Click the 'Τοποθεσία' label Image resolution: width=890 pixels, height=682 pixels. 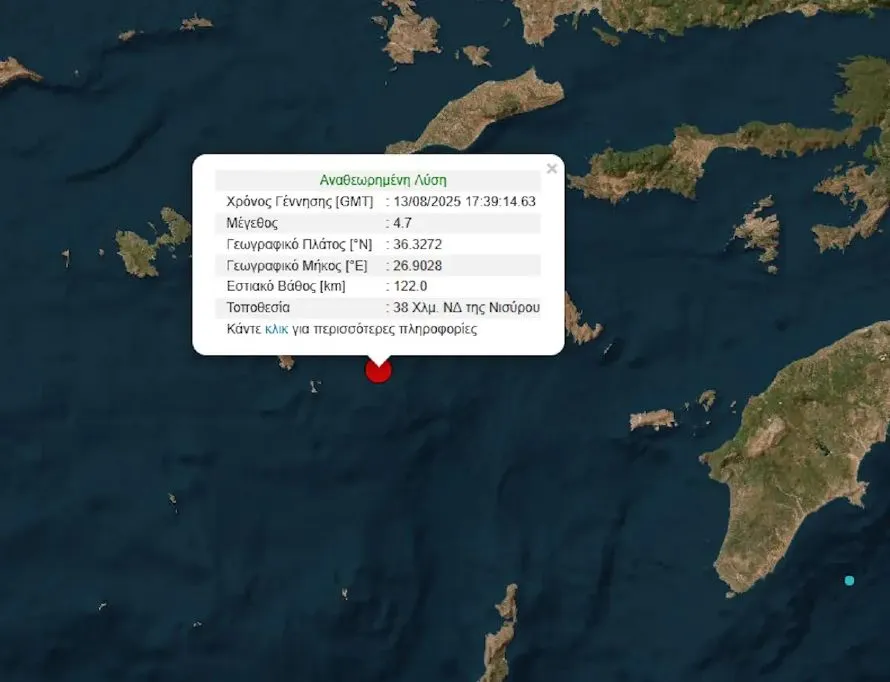pyautogui.click(x=258, y=308)
